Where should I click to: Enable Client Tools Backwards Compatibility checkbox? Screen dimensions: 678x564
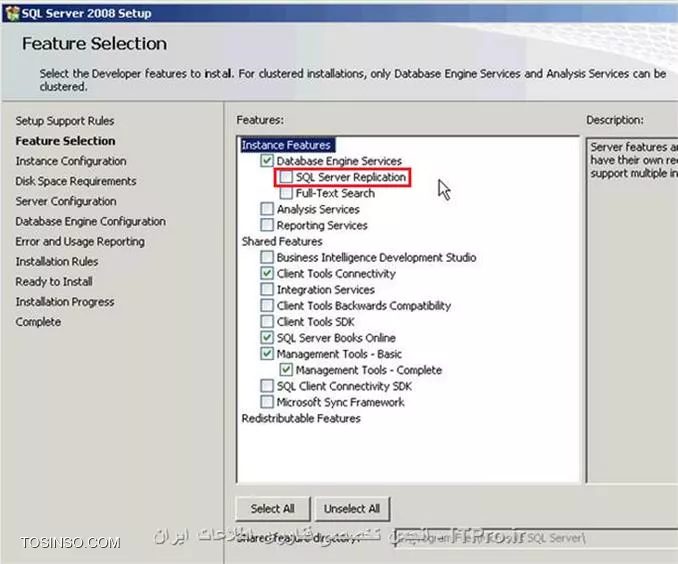click(267, 305)
